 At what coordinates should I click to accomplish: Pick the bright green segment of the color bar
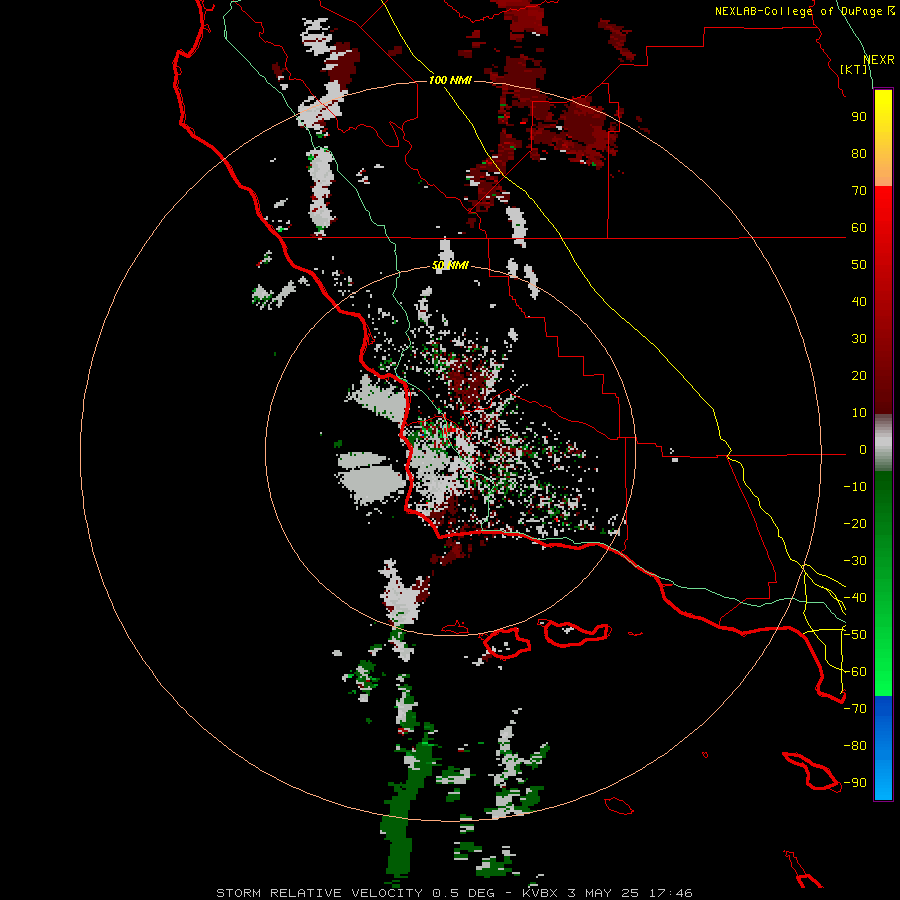tap(883, 660)
